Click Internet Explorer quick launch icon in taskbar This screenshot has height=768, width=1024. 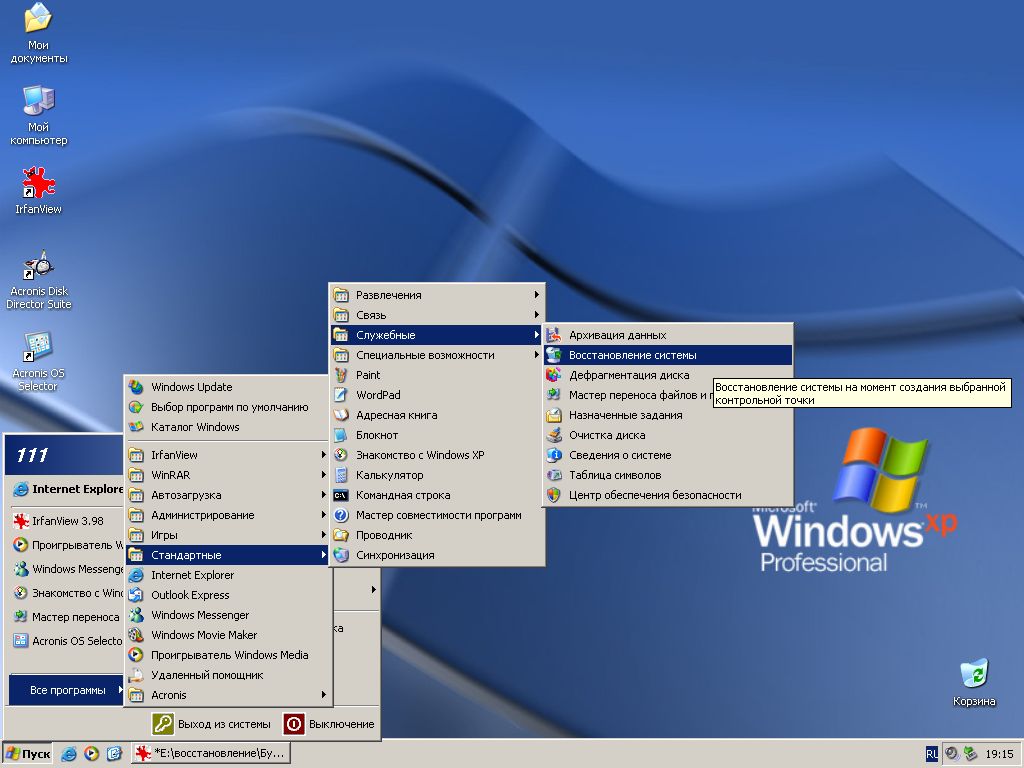click(69, 753)
